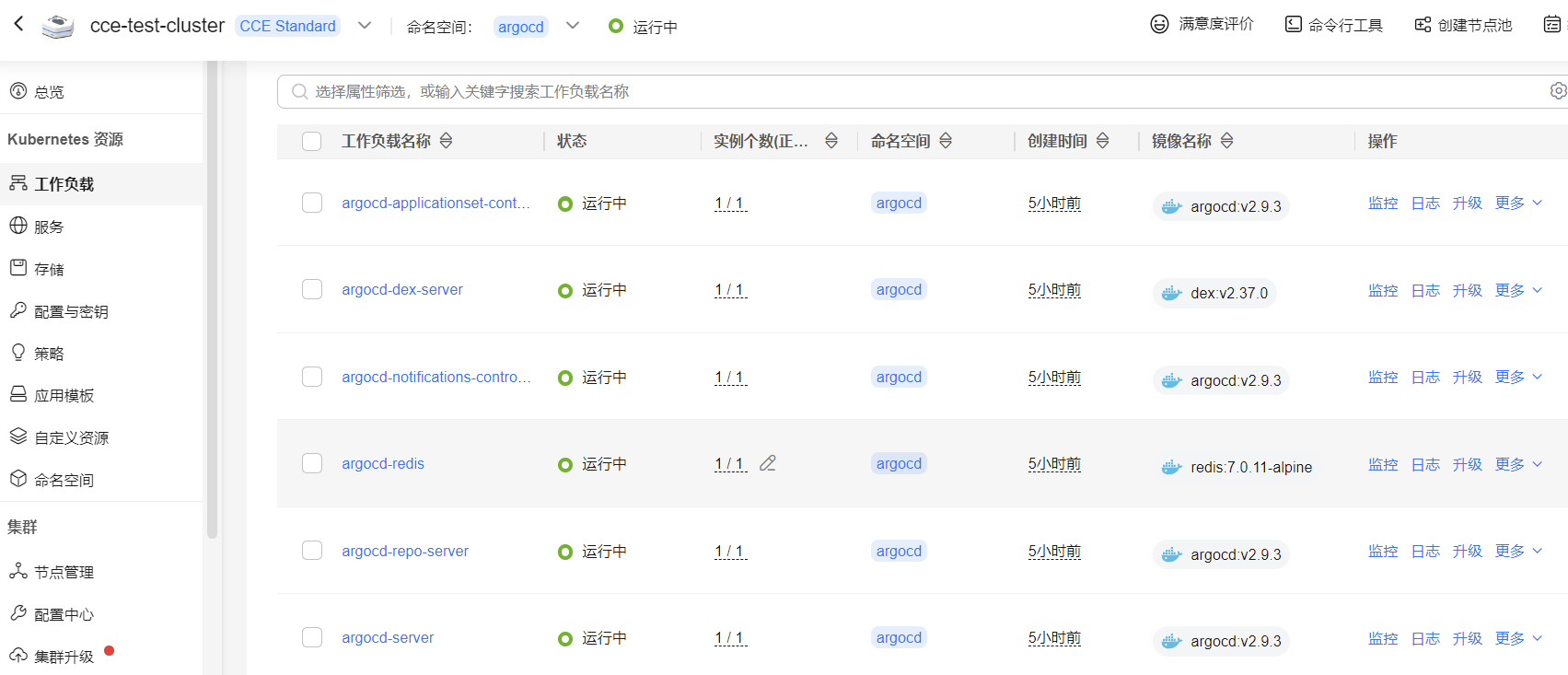Screen dimensions: 1568x675
Task: Focus the workload search filter field
Action: [922, 91]
